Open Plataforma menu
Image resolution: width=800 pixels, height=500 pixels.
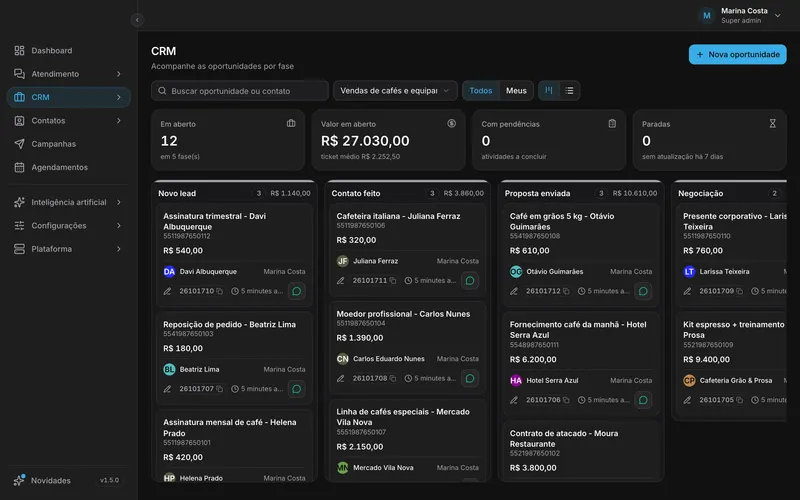(69, 249)
